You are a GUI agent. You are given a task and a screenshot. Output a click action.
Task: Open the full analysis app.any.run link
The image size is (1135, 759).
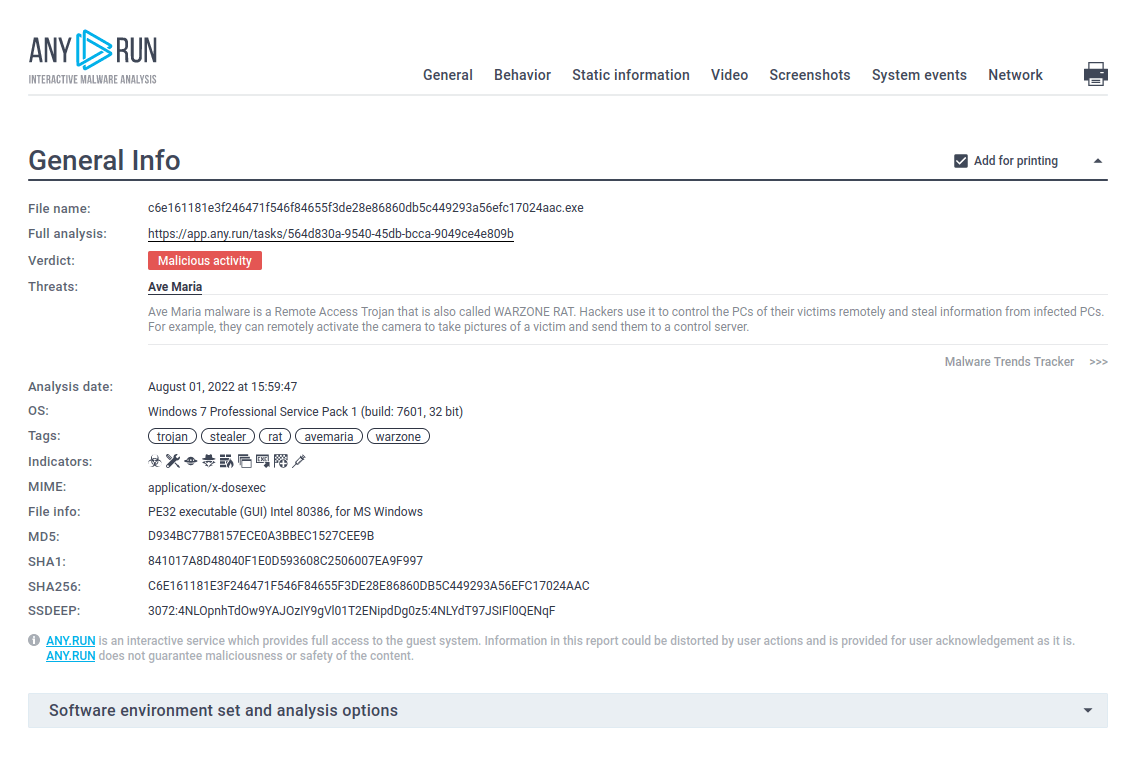pyautogui.click(x=330, y=234)
